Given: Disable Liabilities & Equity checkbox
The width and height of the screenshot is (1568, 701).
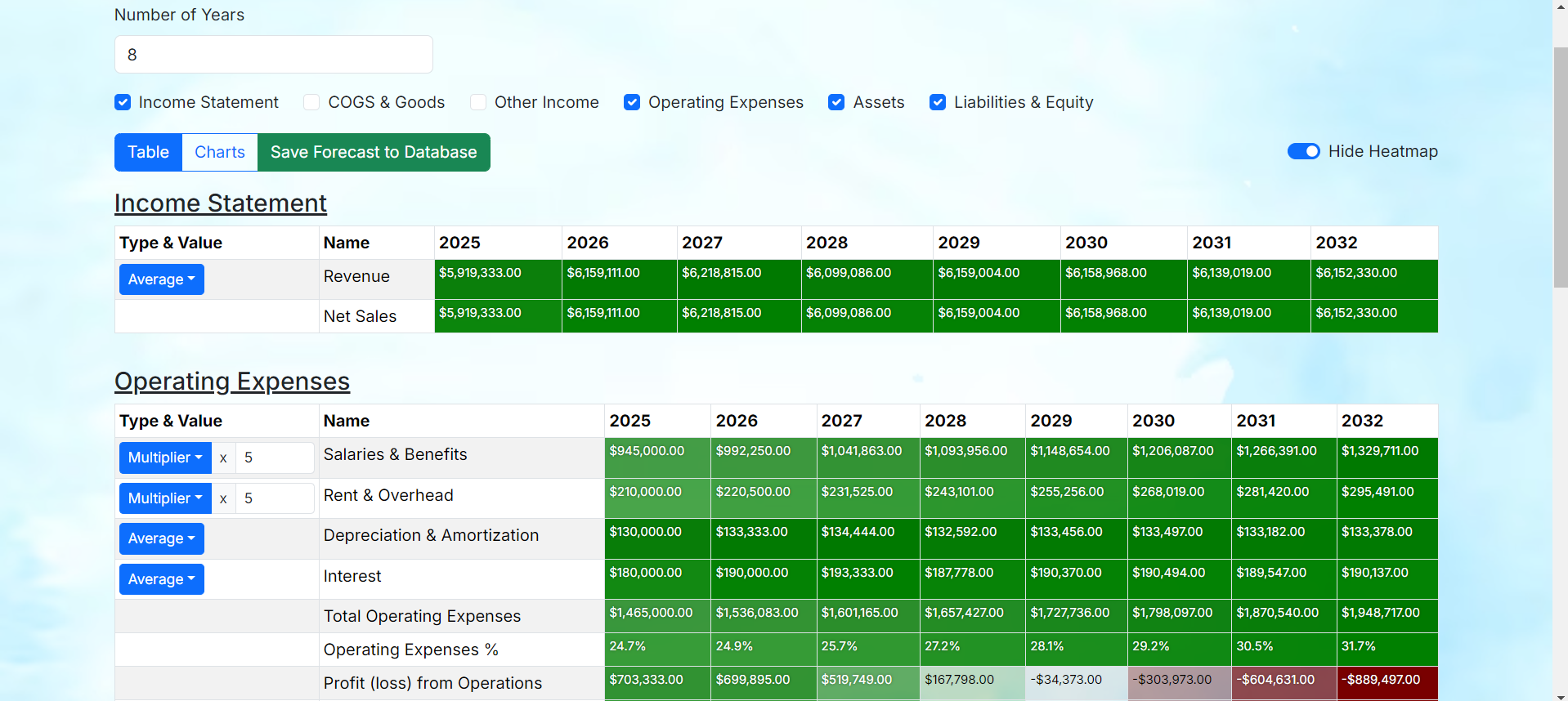Looking at the screenshot, I should 938,102.
